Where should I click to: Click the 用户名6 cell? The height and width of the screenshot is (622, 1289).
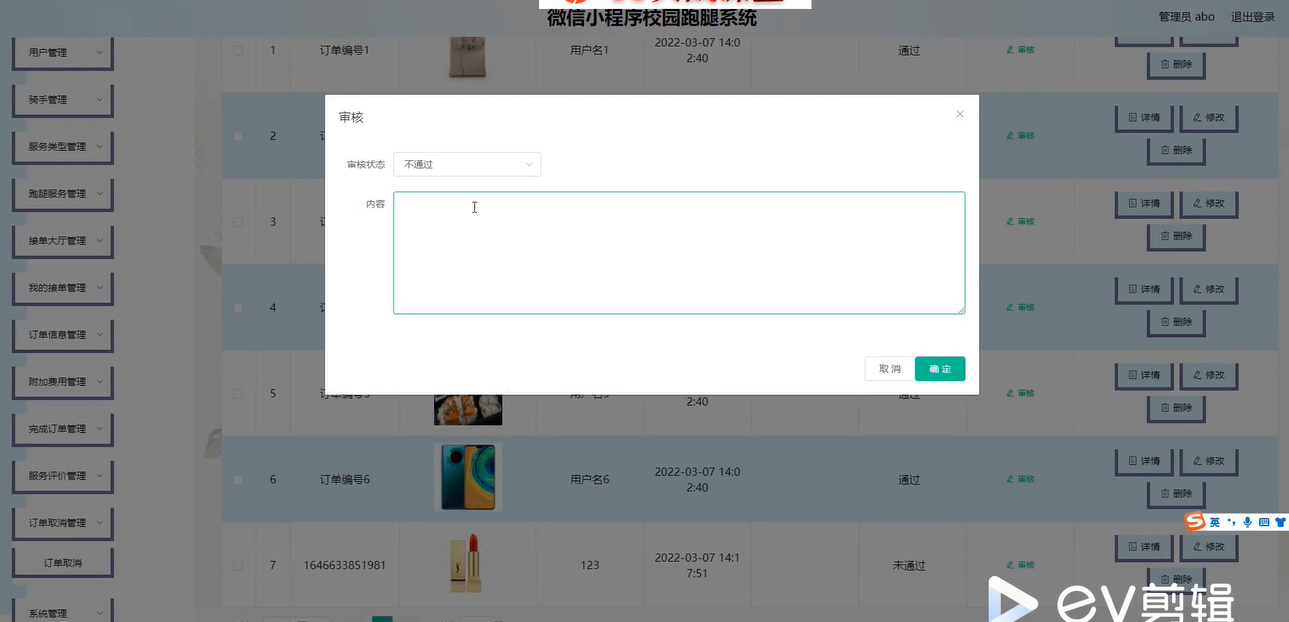(x=590, y=479)
